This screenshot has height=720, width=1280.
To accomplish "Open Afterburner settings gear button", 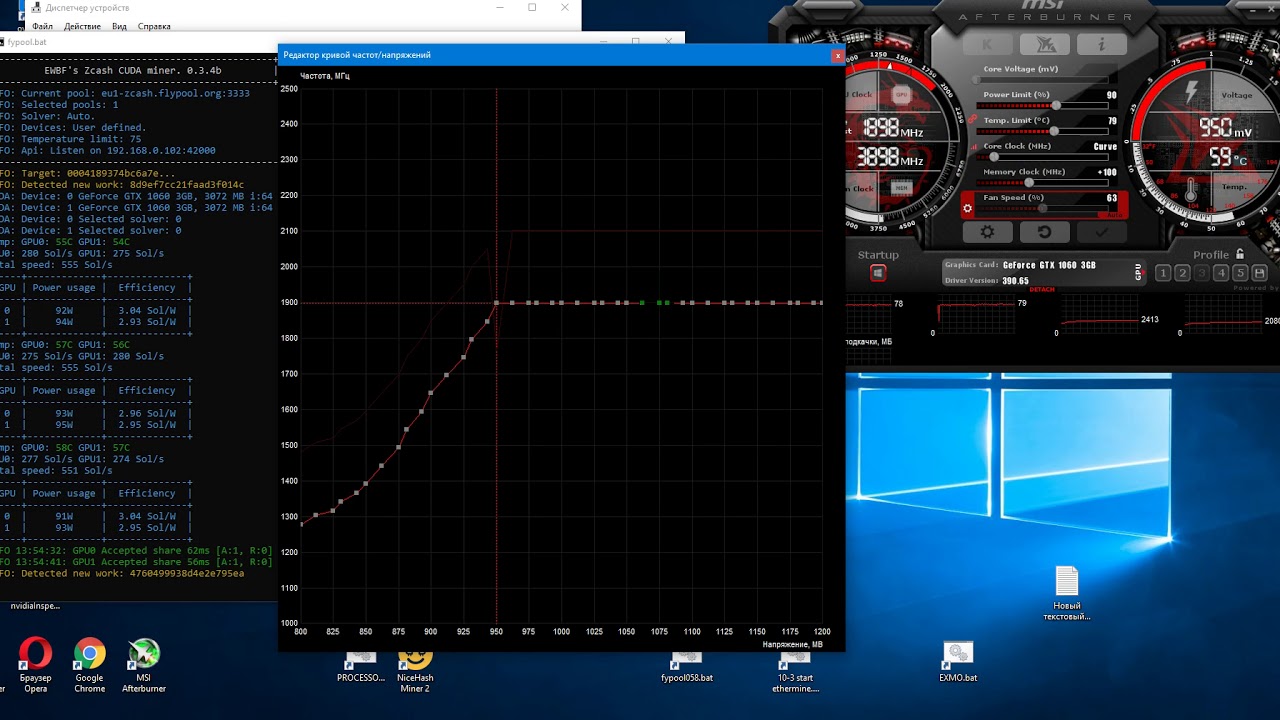I will [x=988, y=231].
